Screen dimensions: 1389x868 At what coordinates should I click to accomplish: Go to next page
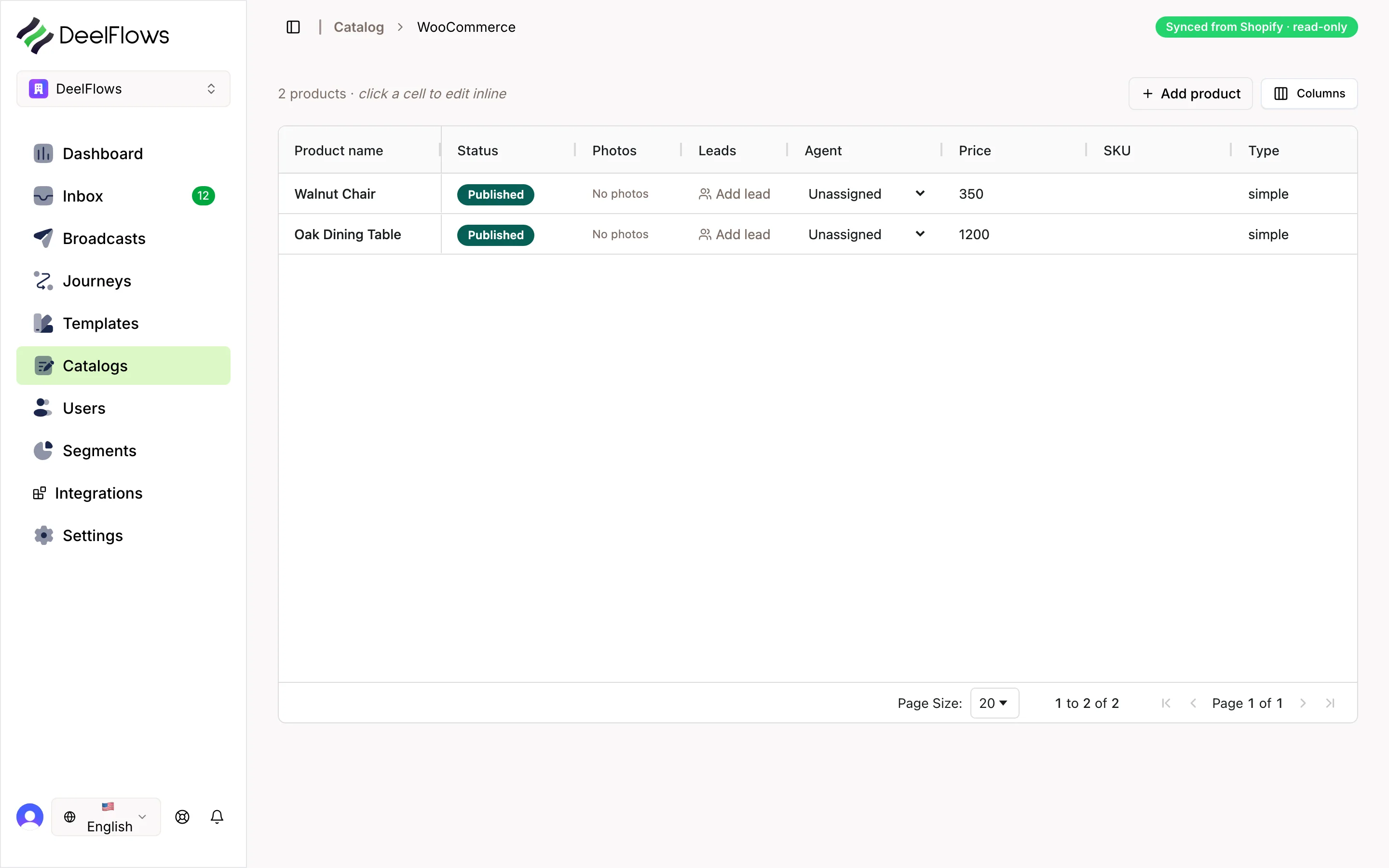click(x=1303, y=703)
